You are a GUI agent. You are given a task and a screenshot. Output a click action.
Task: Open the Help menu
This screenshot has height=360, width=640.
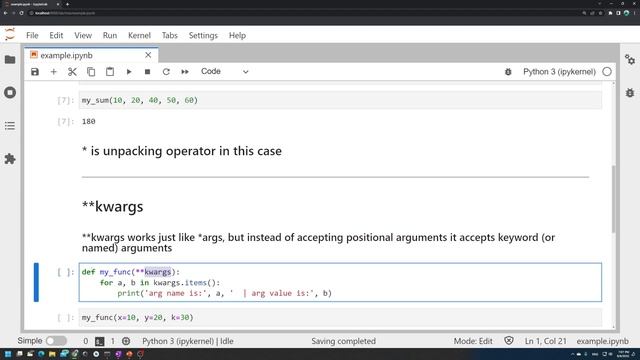pos(237,36)
